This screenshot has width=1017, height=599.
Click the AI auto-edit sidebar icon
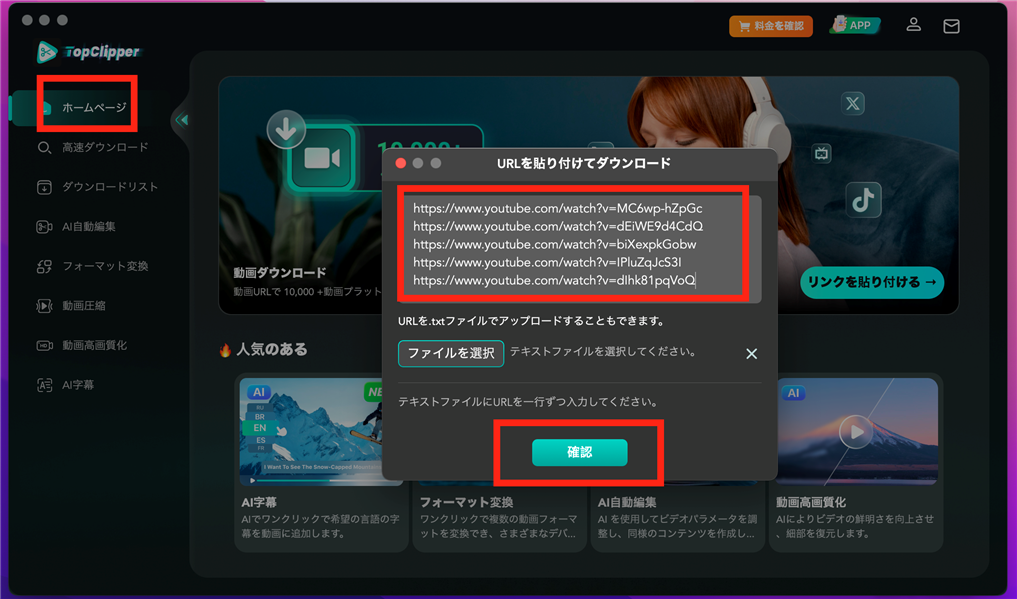pos(44,227)
